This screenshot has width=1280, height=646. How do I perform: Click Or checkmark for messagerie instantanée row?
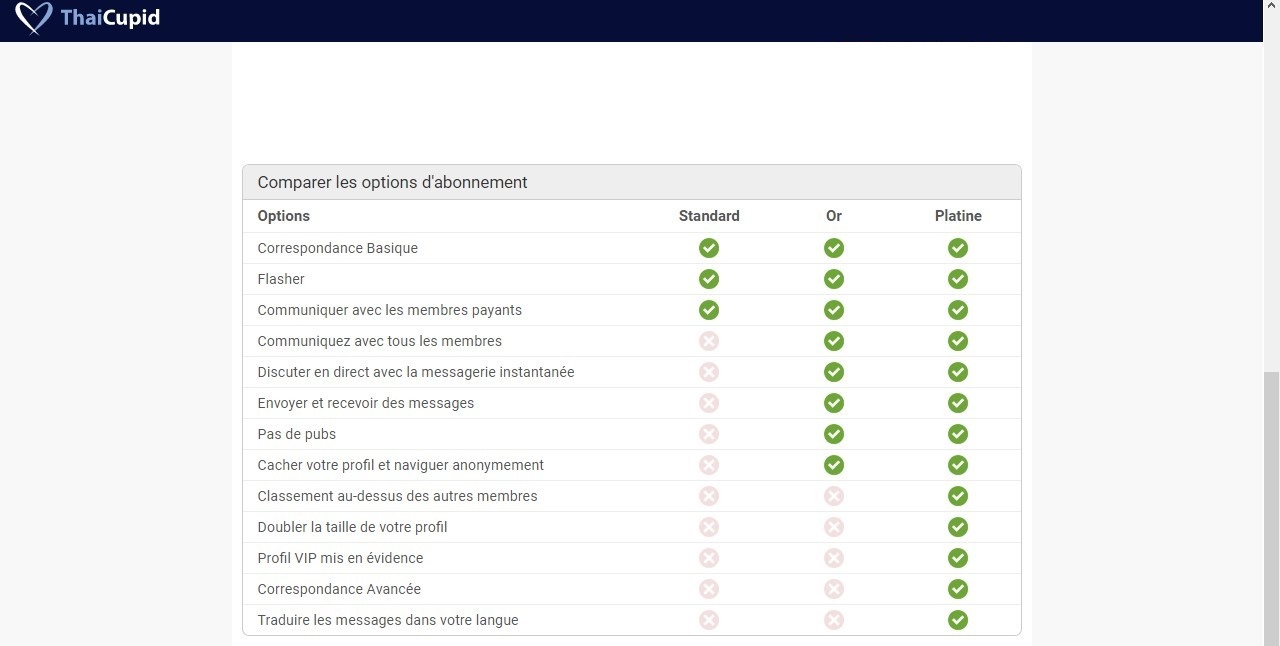click(834, 372)
